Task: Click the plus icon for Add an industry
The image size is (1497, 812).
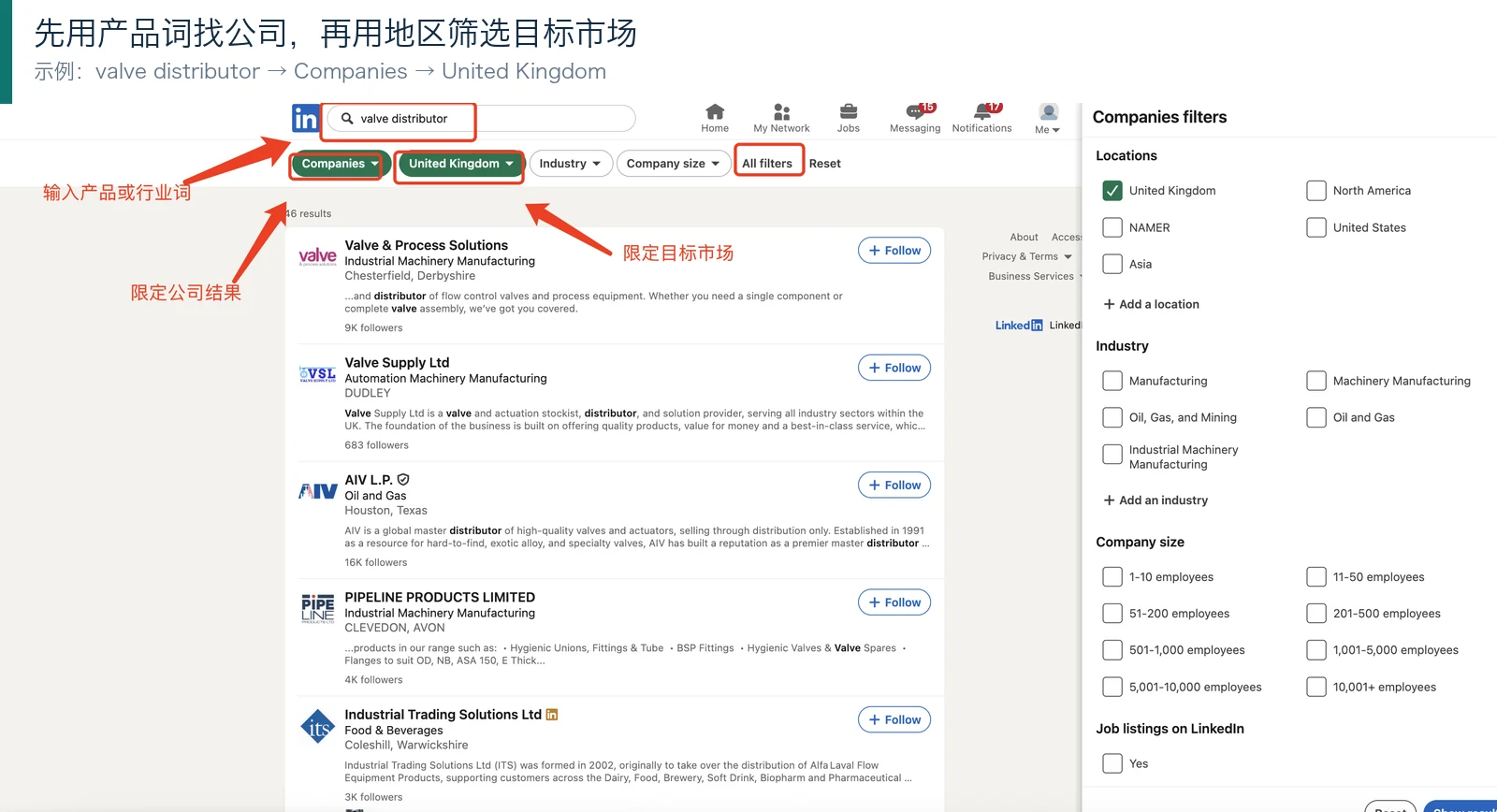Action: [x=1109, y=500]
